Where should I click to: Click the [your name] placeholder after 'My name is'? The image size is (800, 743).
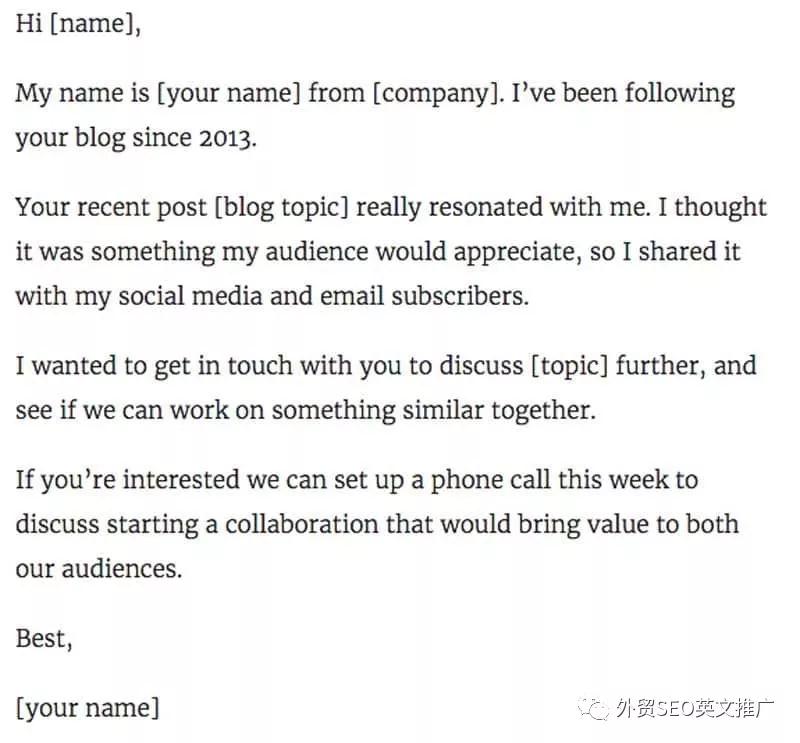pos(229,93)
